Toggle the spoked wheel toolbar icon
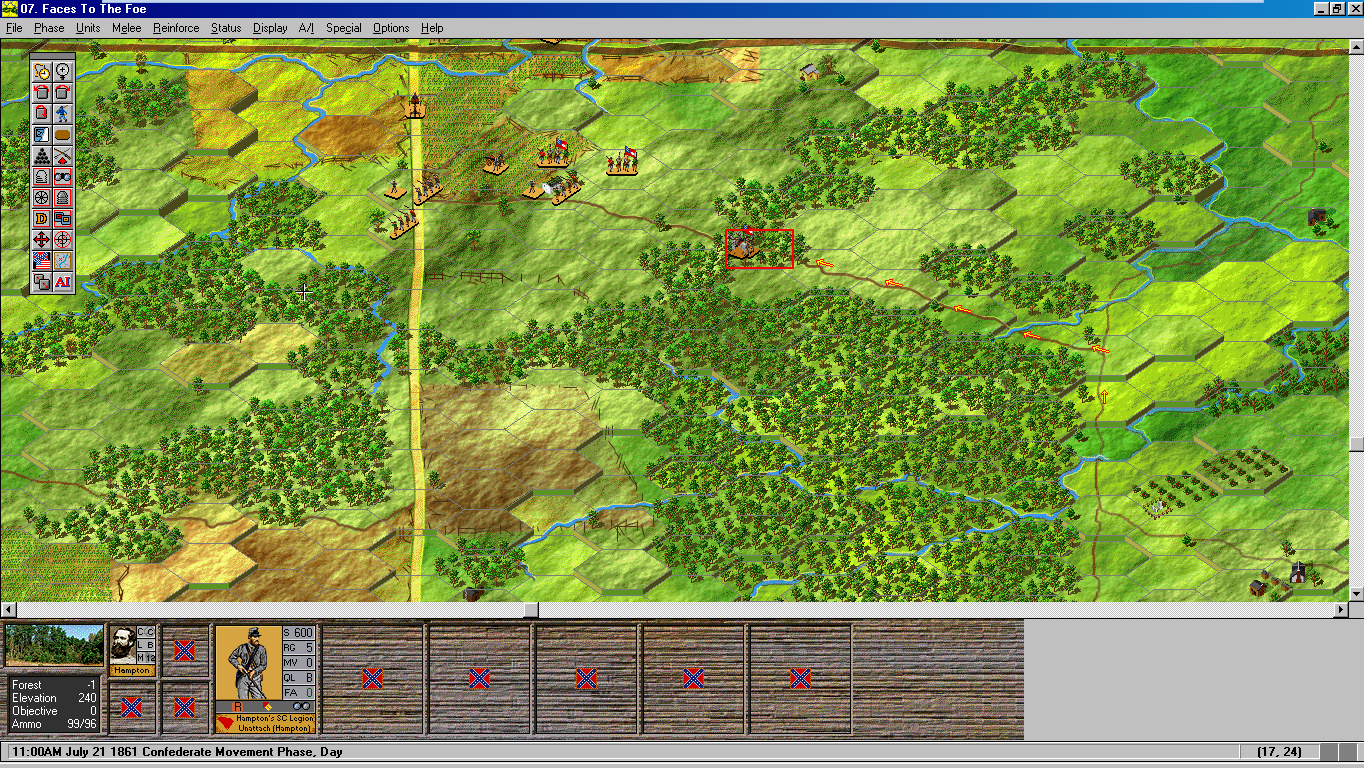Screen dimensions: 1364x768 [x=41, y=197]
